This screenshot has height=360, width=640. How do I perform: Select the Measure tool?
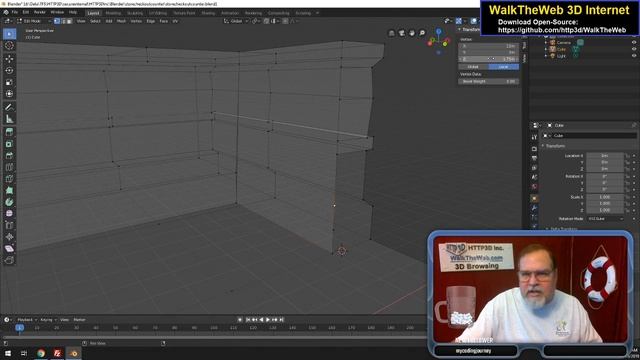9,119
